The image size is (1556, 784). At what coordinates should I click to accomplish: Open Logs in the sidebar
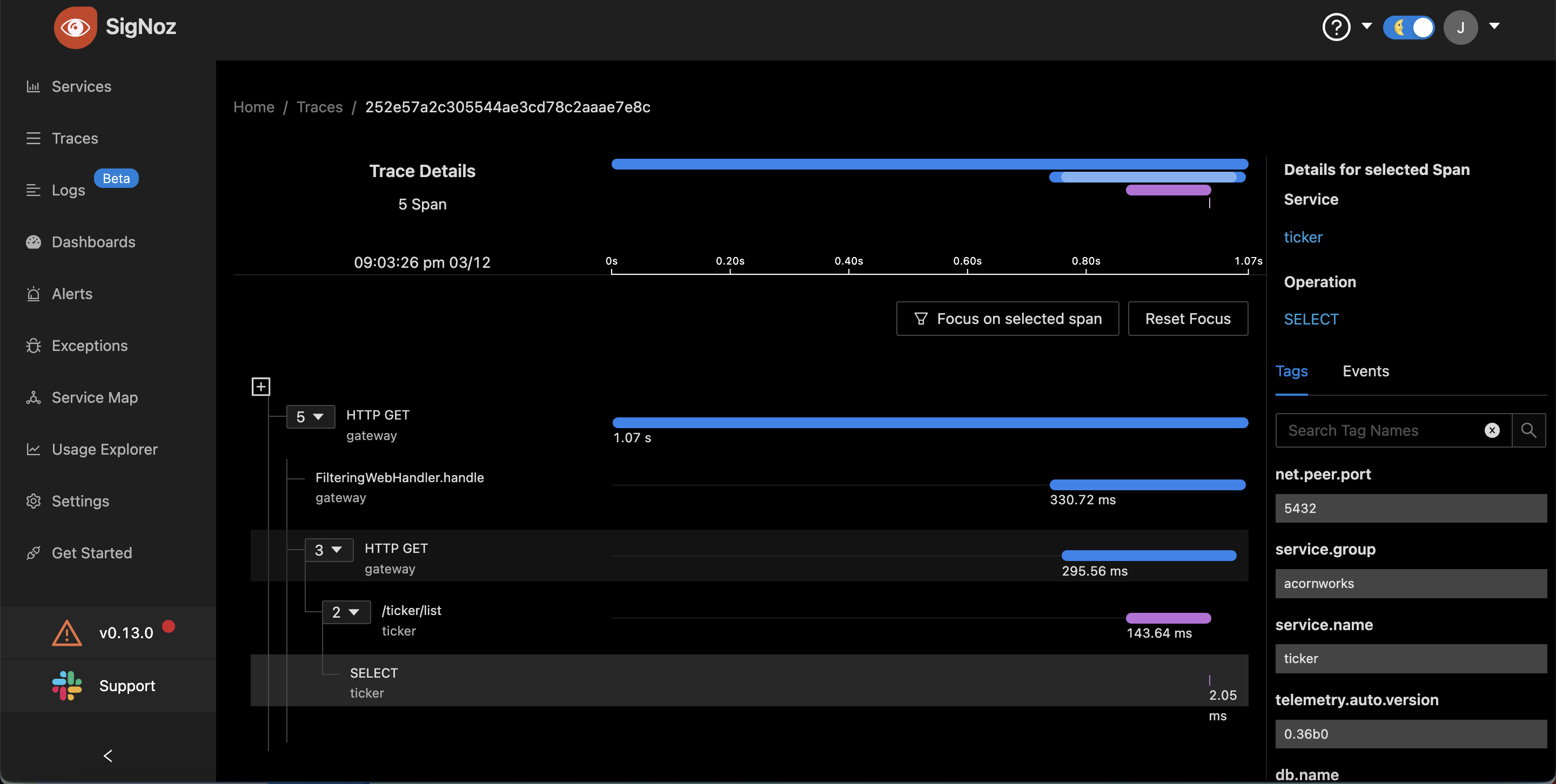(x=68, y=190)
